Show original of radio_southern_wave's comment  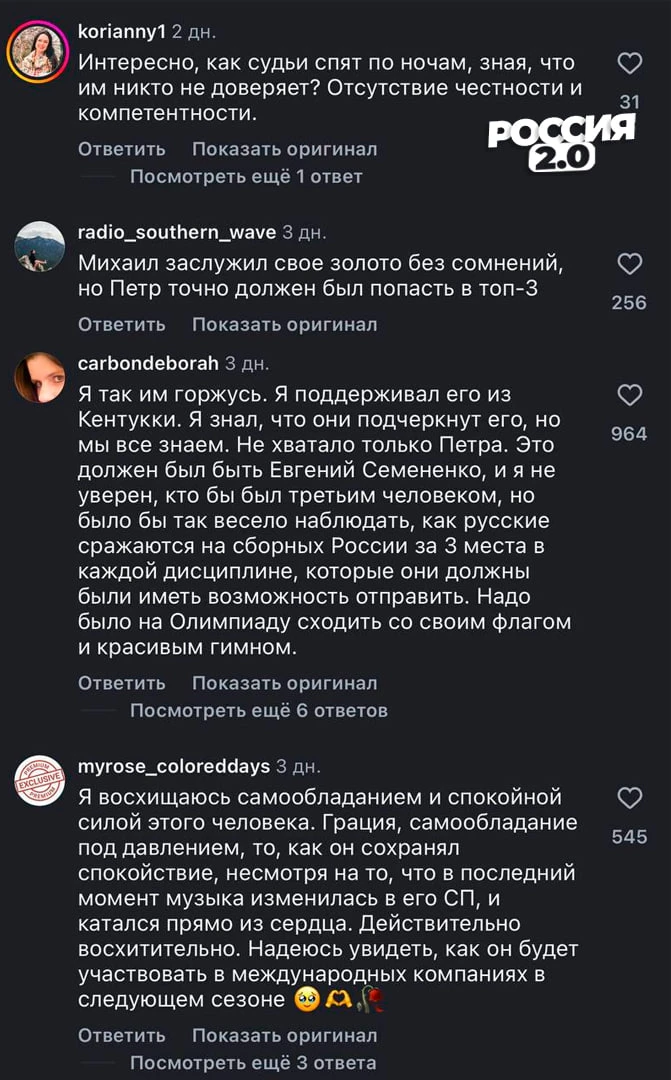pos(284,324)
